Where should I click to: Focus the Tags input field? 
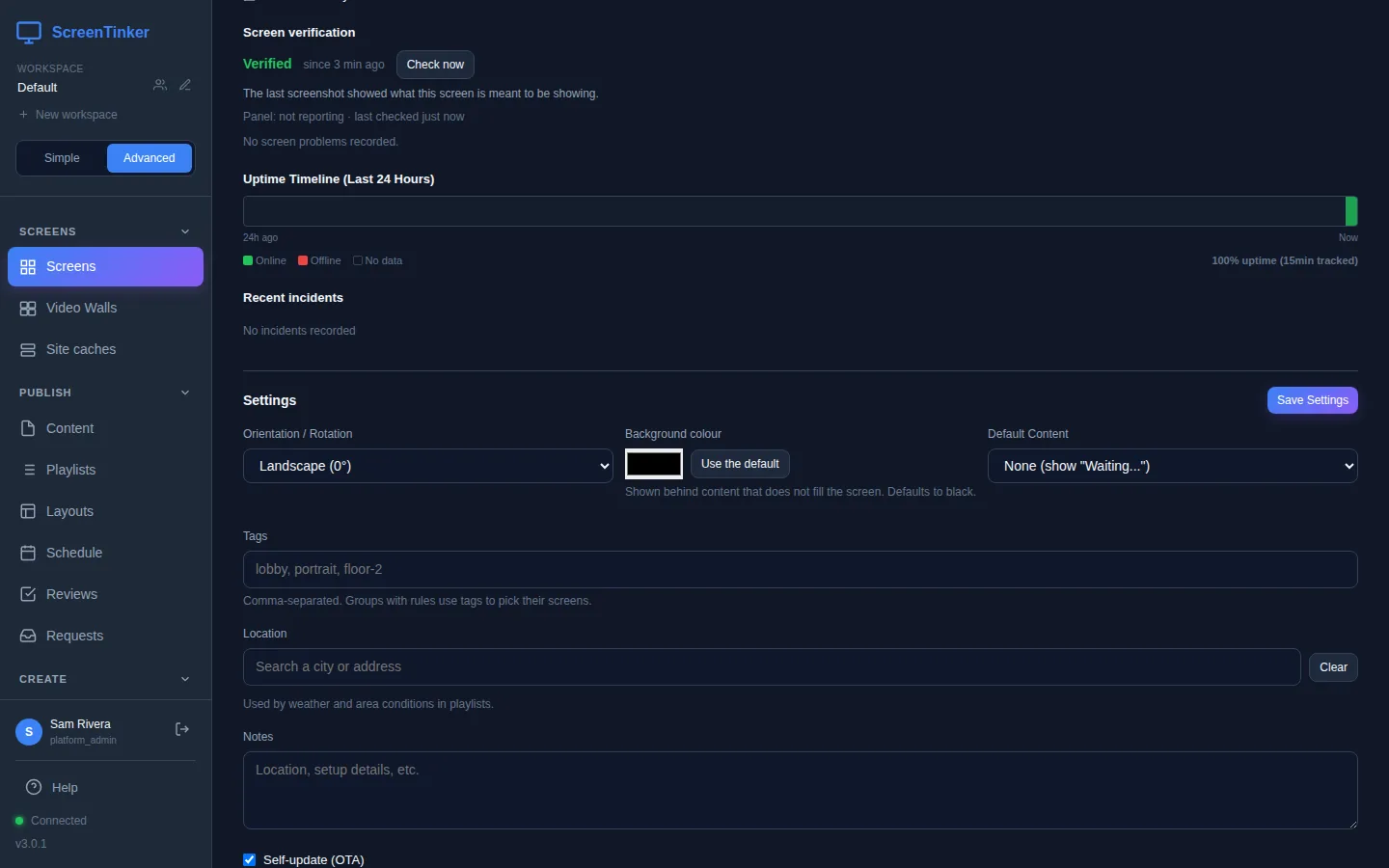801,569
